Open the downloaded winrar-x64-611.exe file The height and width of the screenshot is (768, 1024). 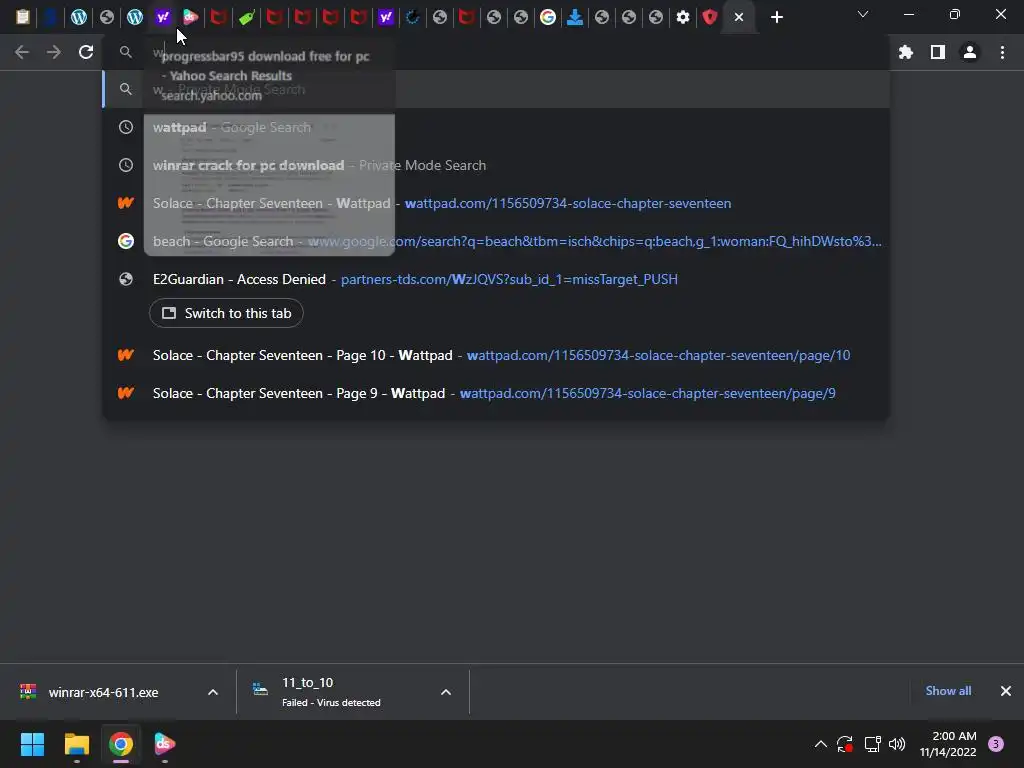(104, 692)
